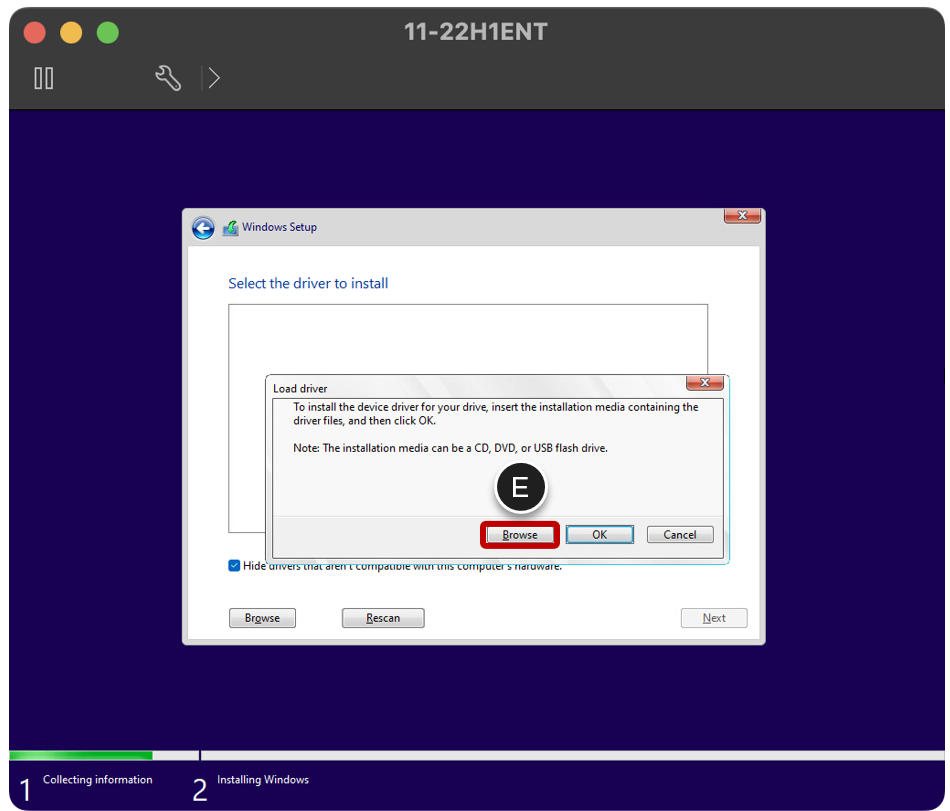The image size is (950, 811).
Task: Pause the virtual machine using the pause icon
Action: (x=44, y=78)
